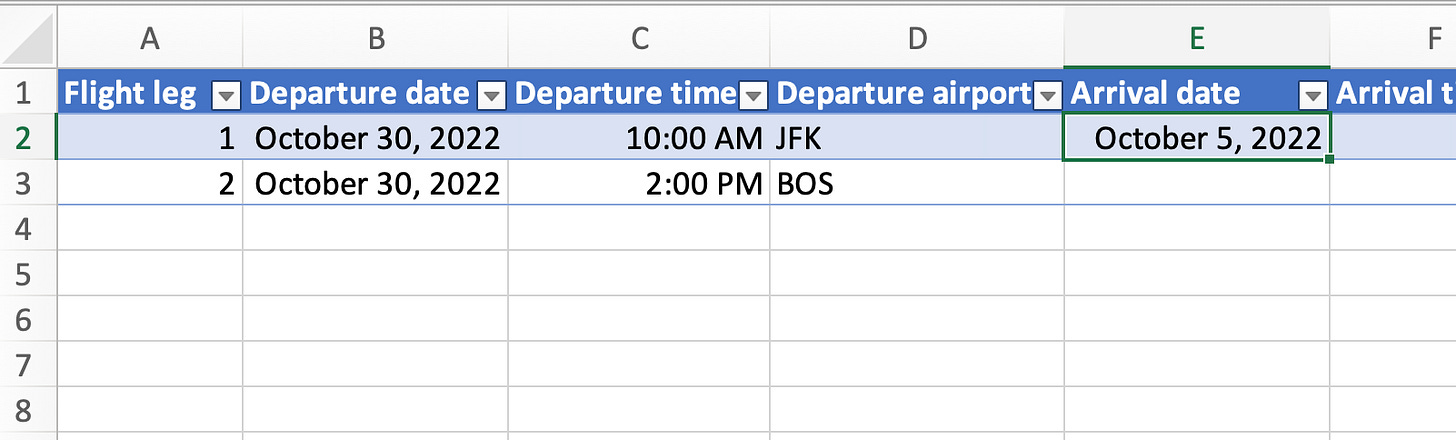
Task: Click the Arrival date header cell
Action: click(x=1197, y=94)
